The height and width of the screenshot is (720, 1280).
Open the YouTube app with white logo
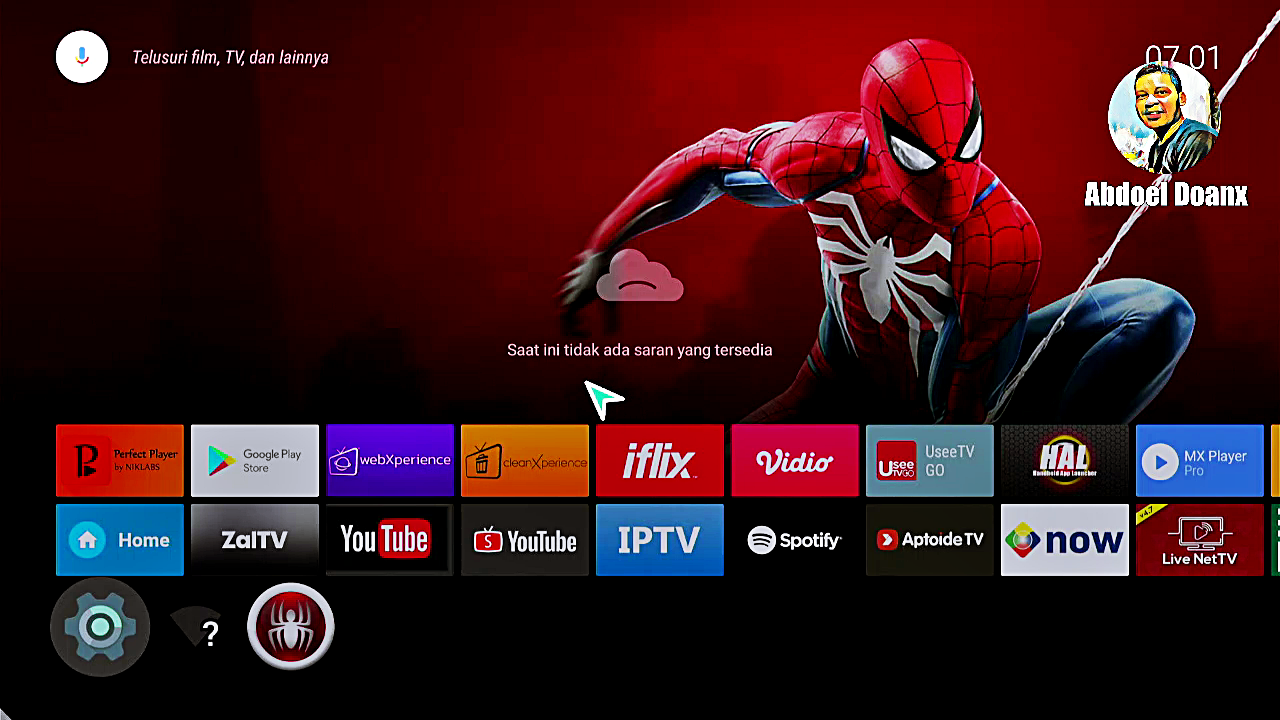click(390, 540)
